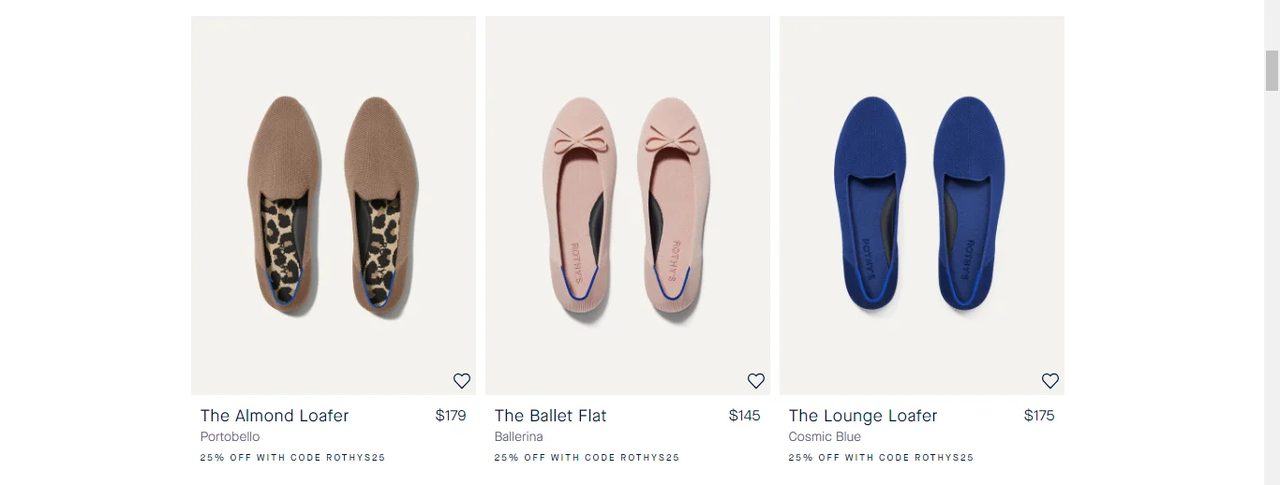Screen dimensions: 1280x485
Task: Favorite The Almond Loafer with heart icon
Action: (x=462, y=381)
